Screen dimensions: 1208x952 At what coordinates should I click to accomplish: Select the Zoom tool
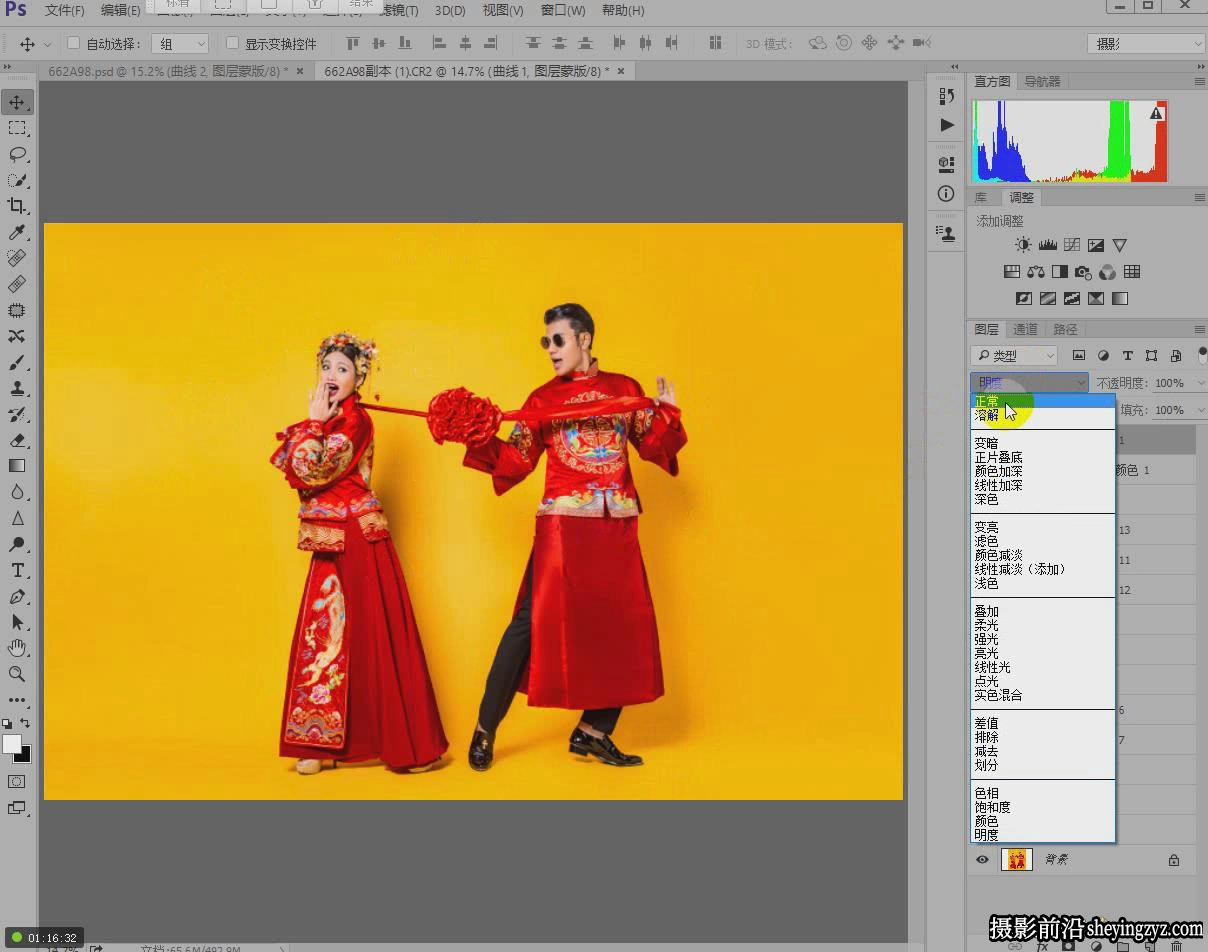pos(17,674)
